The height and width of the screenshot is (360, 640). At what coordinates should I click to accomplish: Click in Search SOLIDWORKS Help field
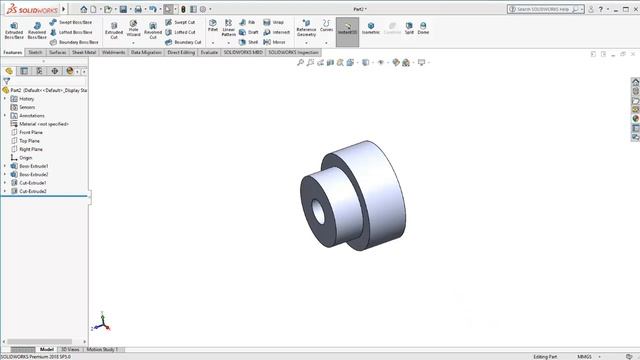click(542, 9)
